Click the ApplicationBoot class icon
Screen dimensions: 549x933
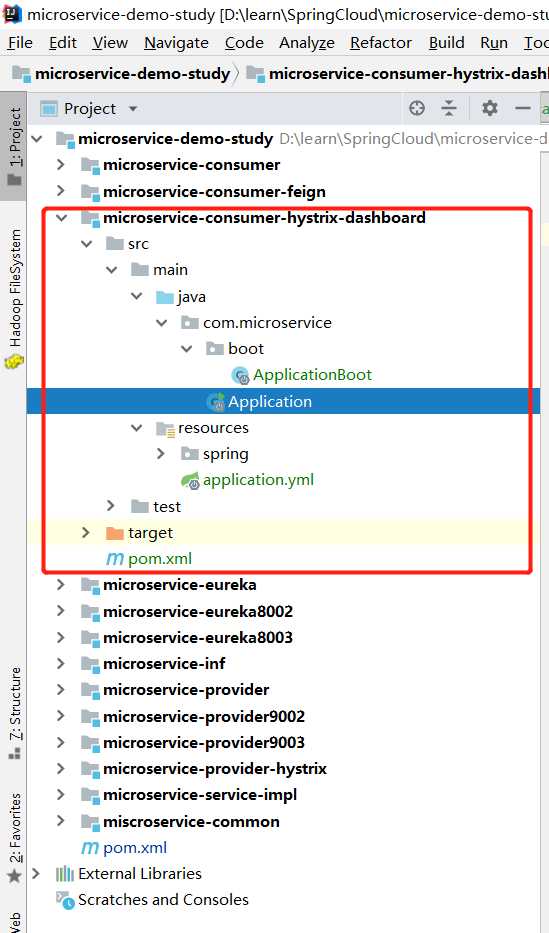tap(240, 375)
